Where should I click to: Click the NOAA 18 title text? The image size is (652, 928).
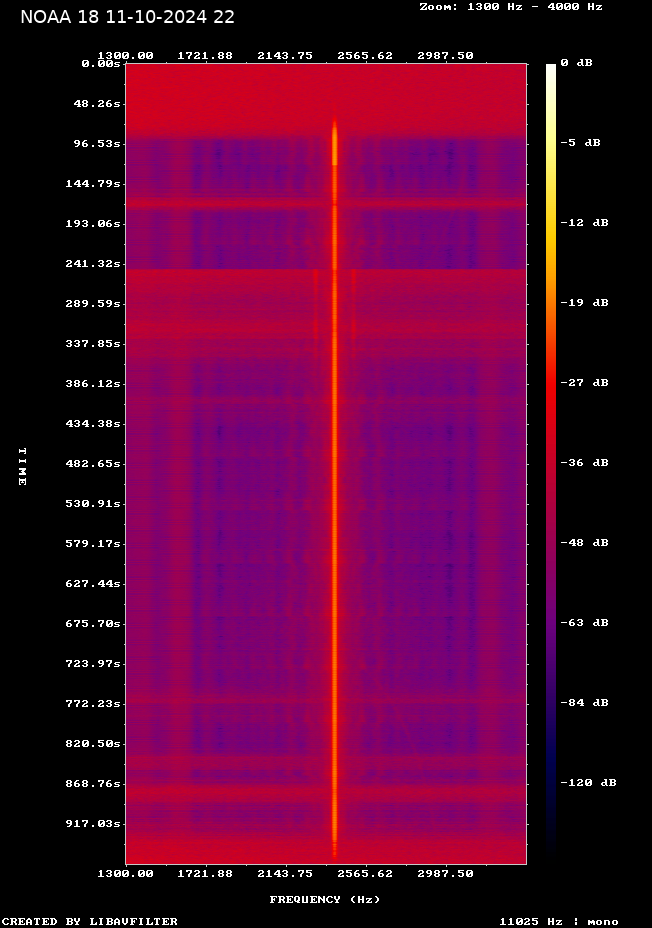click(128, 17)
